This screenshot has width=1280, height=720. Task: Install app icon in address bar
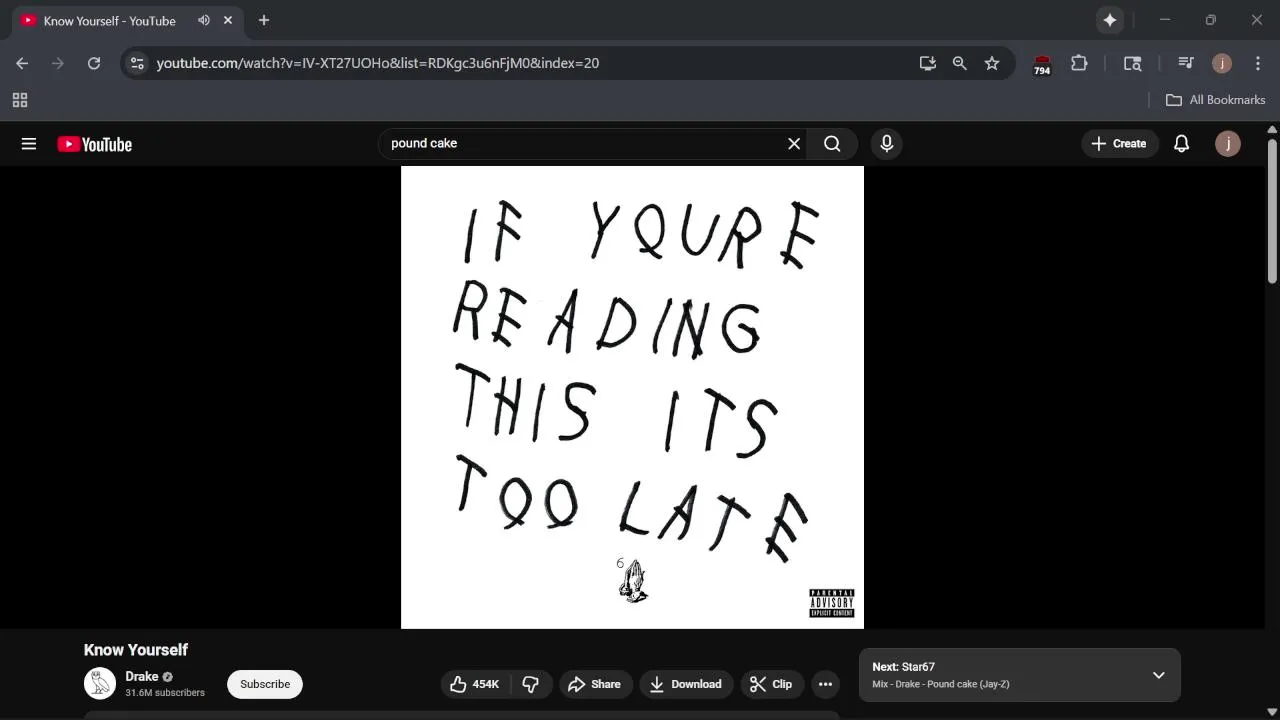tap(928, 63)
